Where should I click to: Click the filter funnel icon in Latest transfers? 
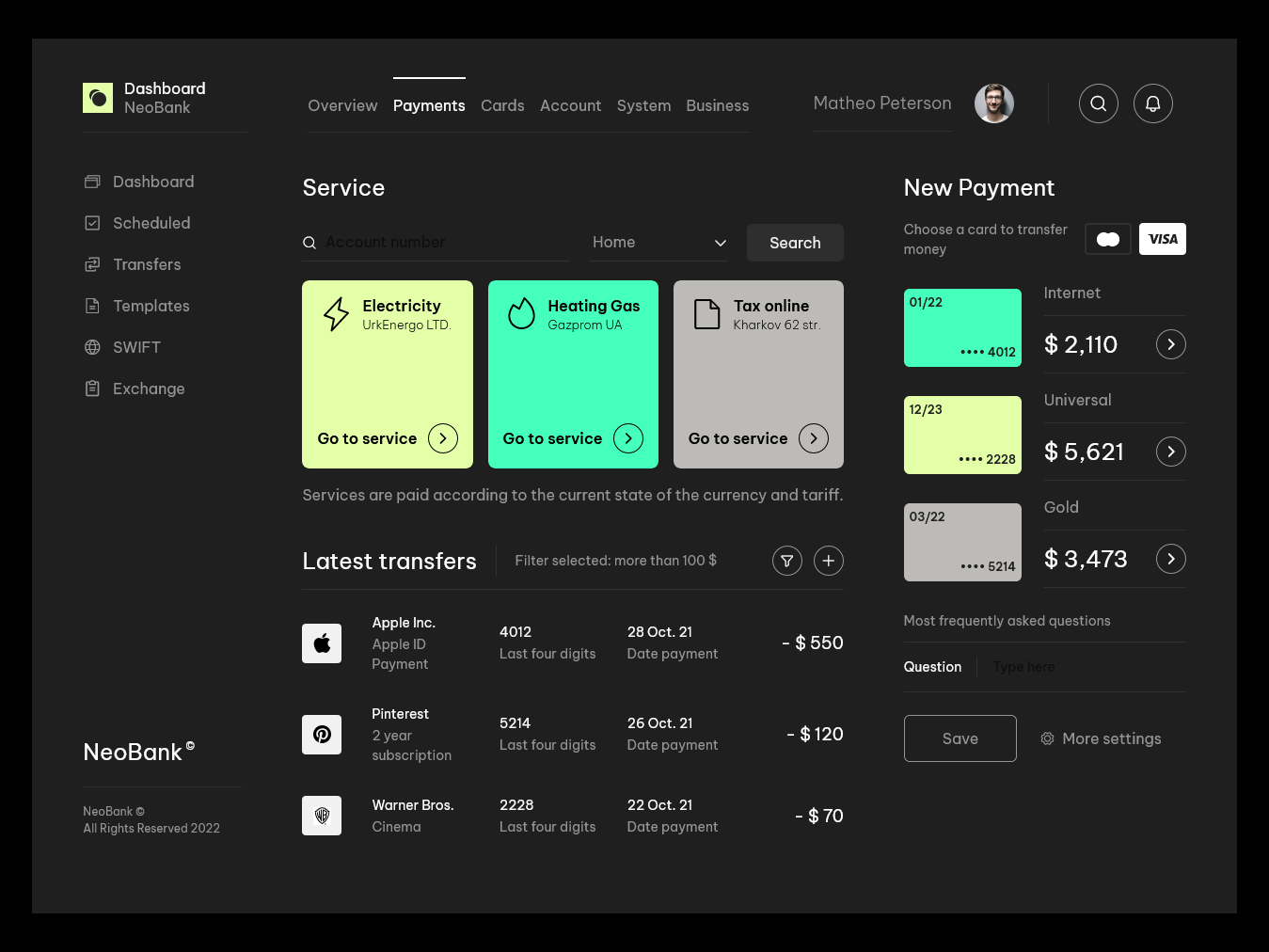787,561
